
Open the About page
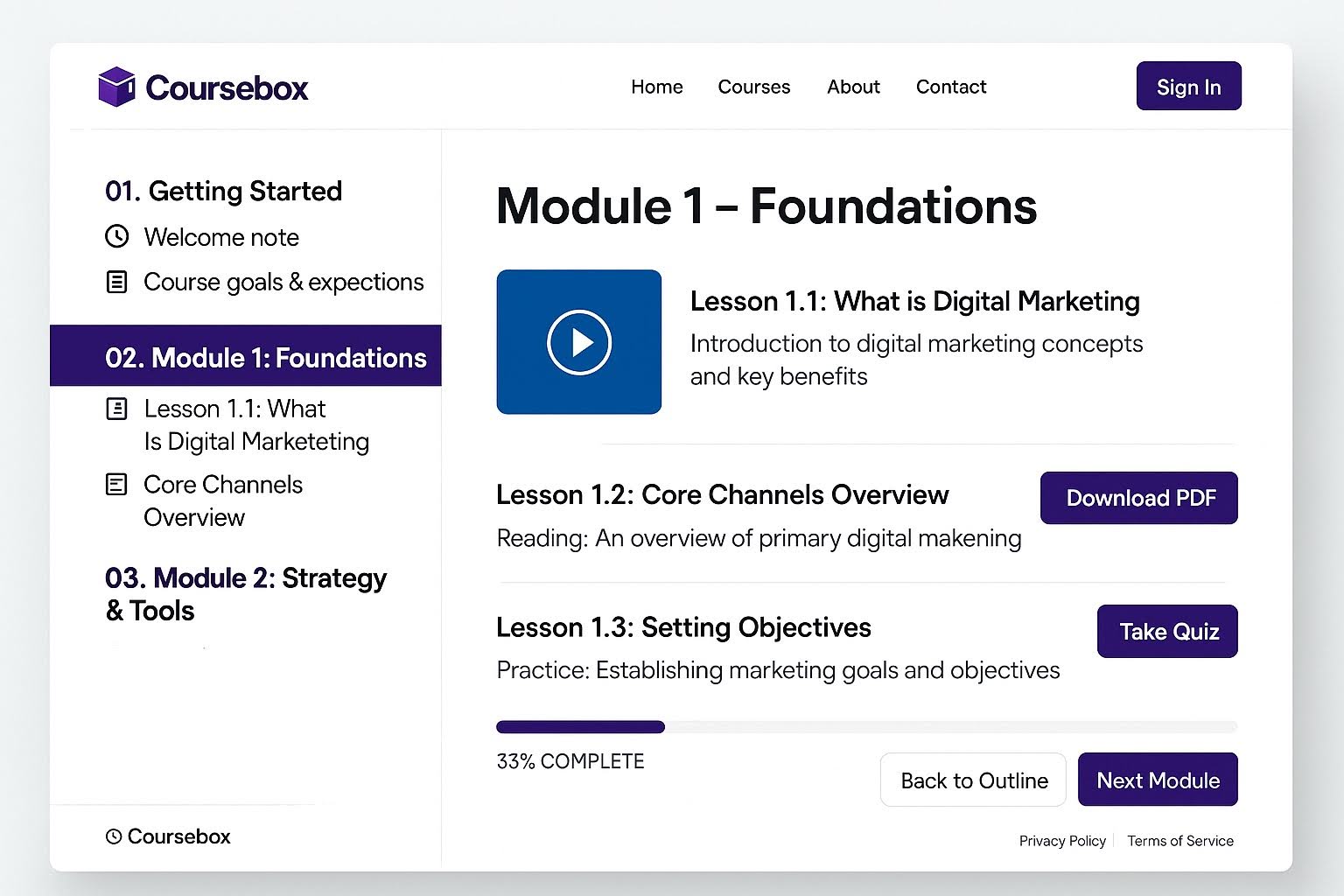pyautogui.click(x=853, y=87)
